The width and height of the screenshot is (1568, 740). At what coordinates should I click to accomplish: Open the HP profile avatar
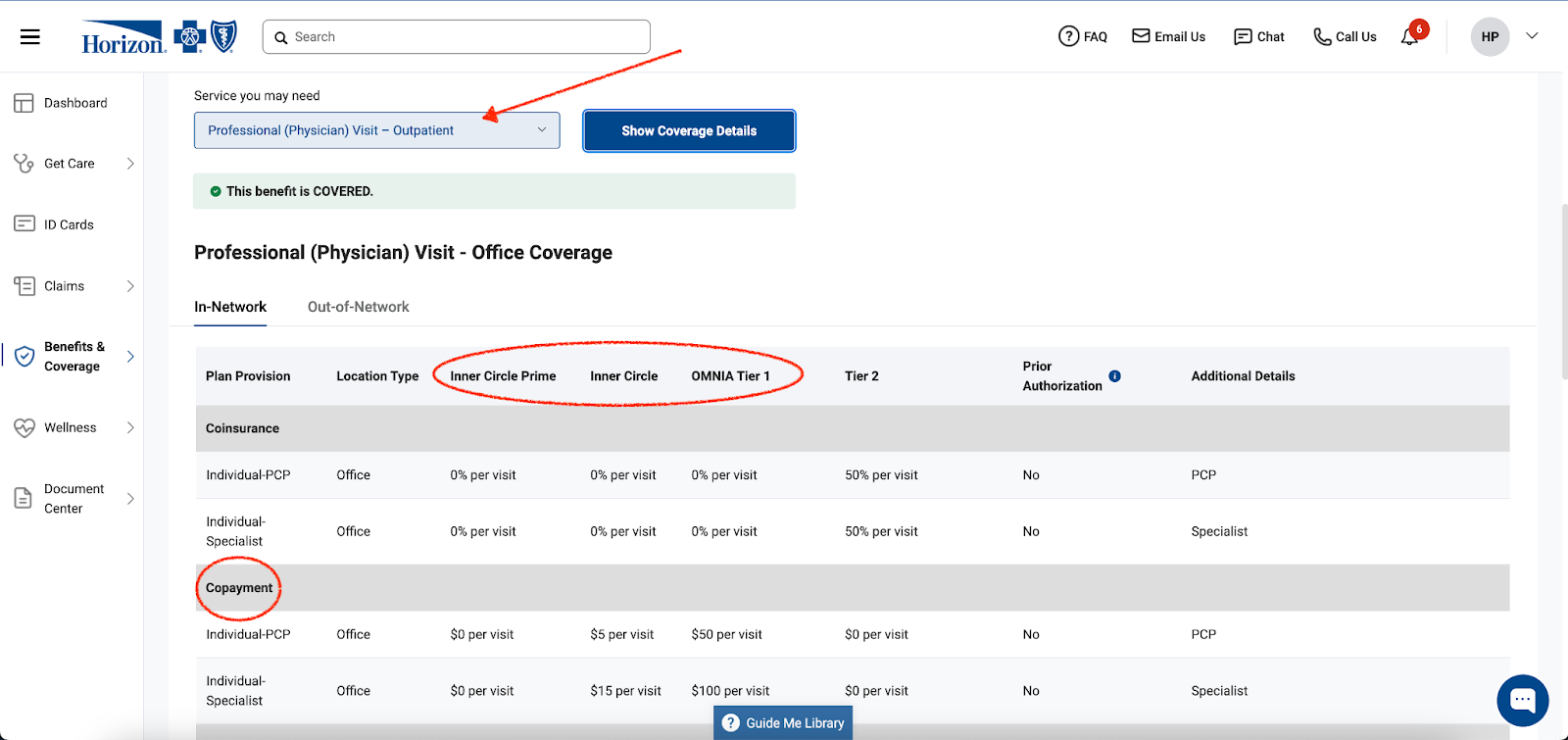(1490, 37)
